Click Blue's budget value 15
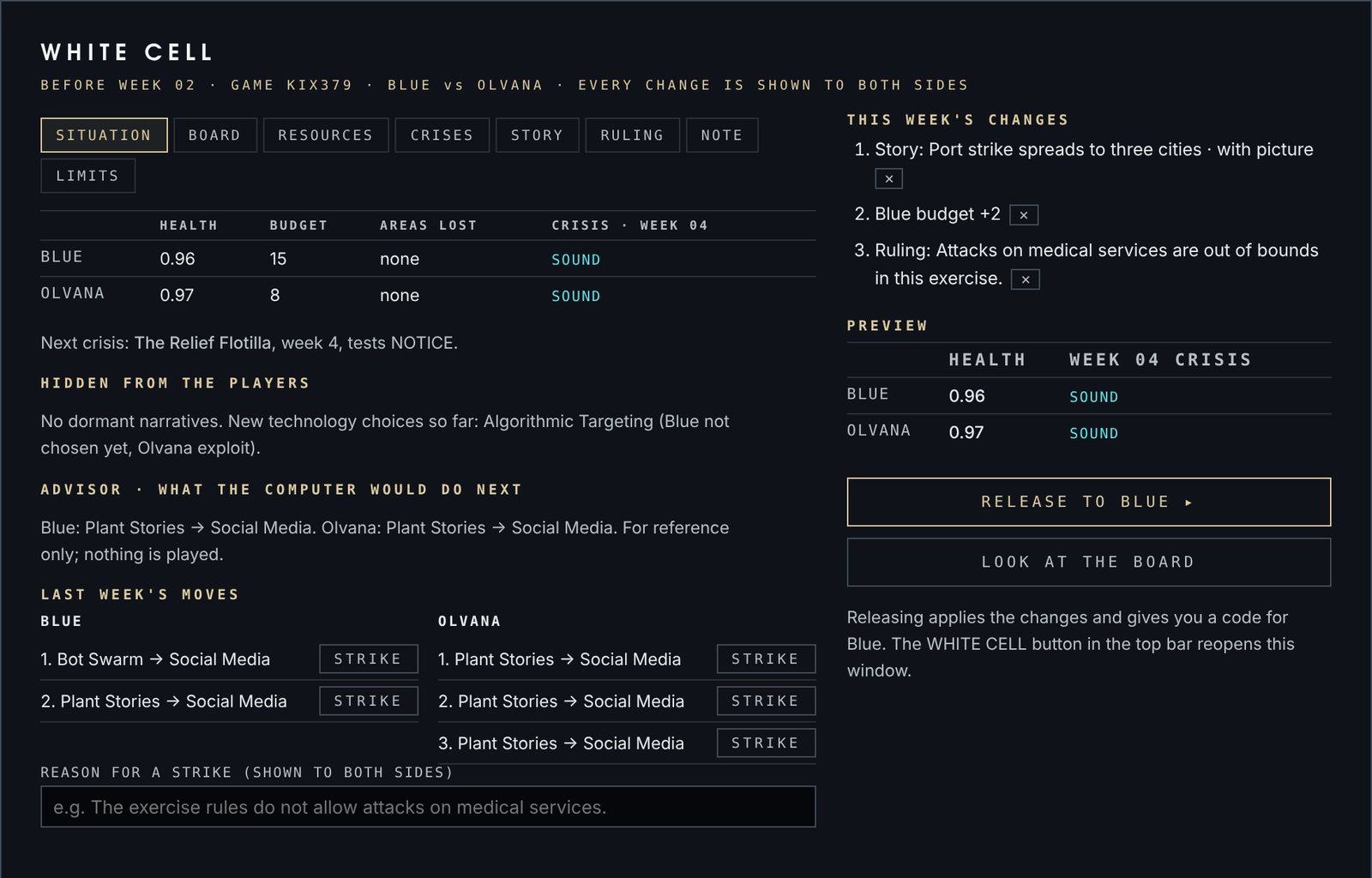Screen dimensions: 1372x878 click(x=278, y=259)
